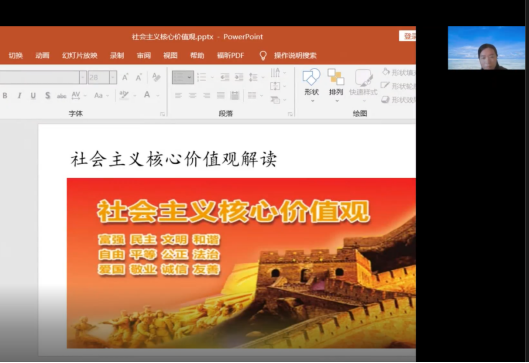Open the 排列 arrange menu

[x=336, y=84]
